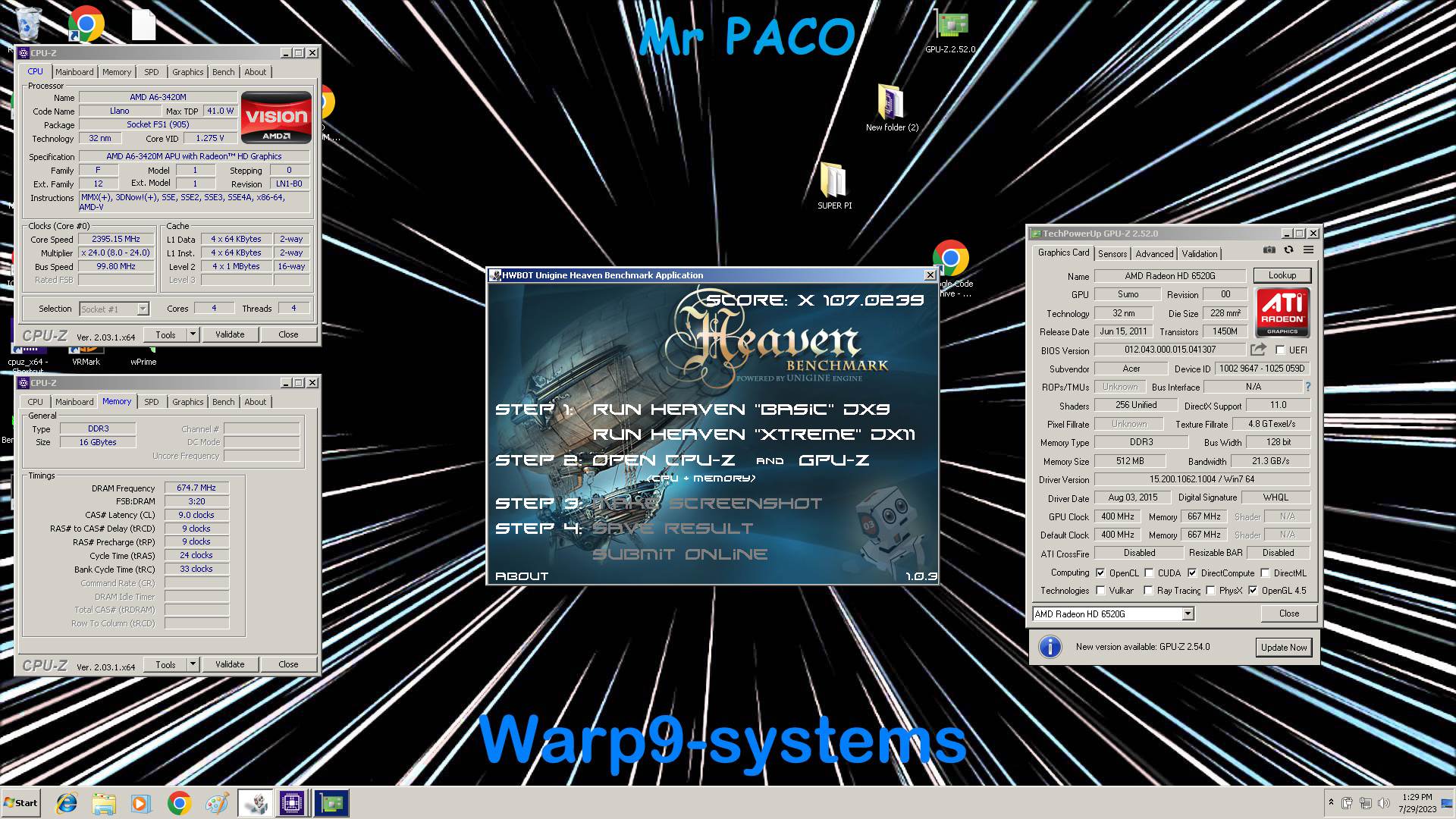Click the Bus Interface question mark in GPU-Z
This screenshot has width=1456, height=819.
pos(1307,387)
